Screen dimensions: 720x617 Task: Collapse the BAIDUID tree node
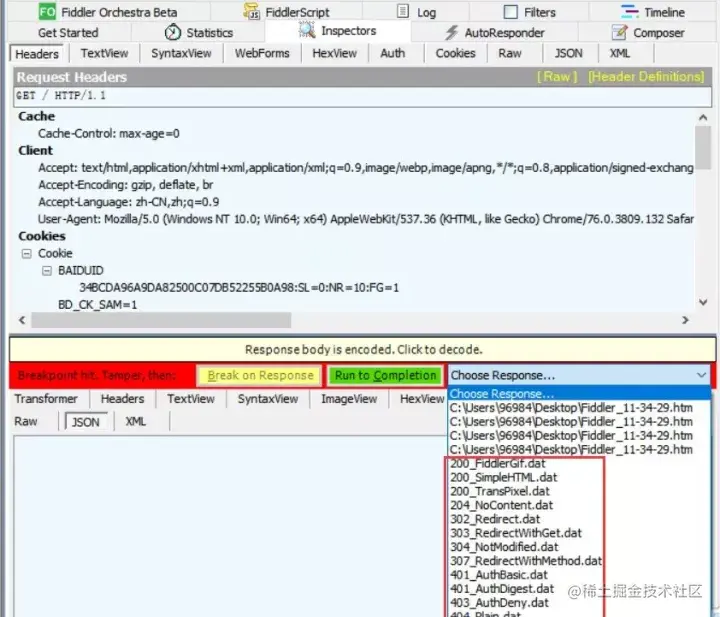click(x=47, y=271)
